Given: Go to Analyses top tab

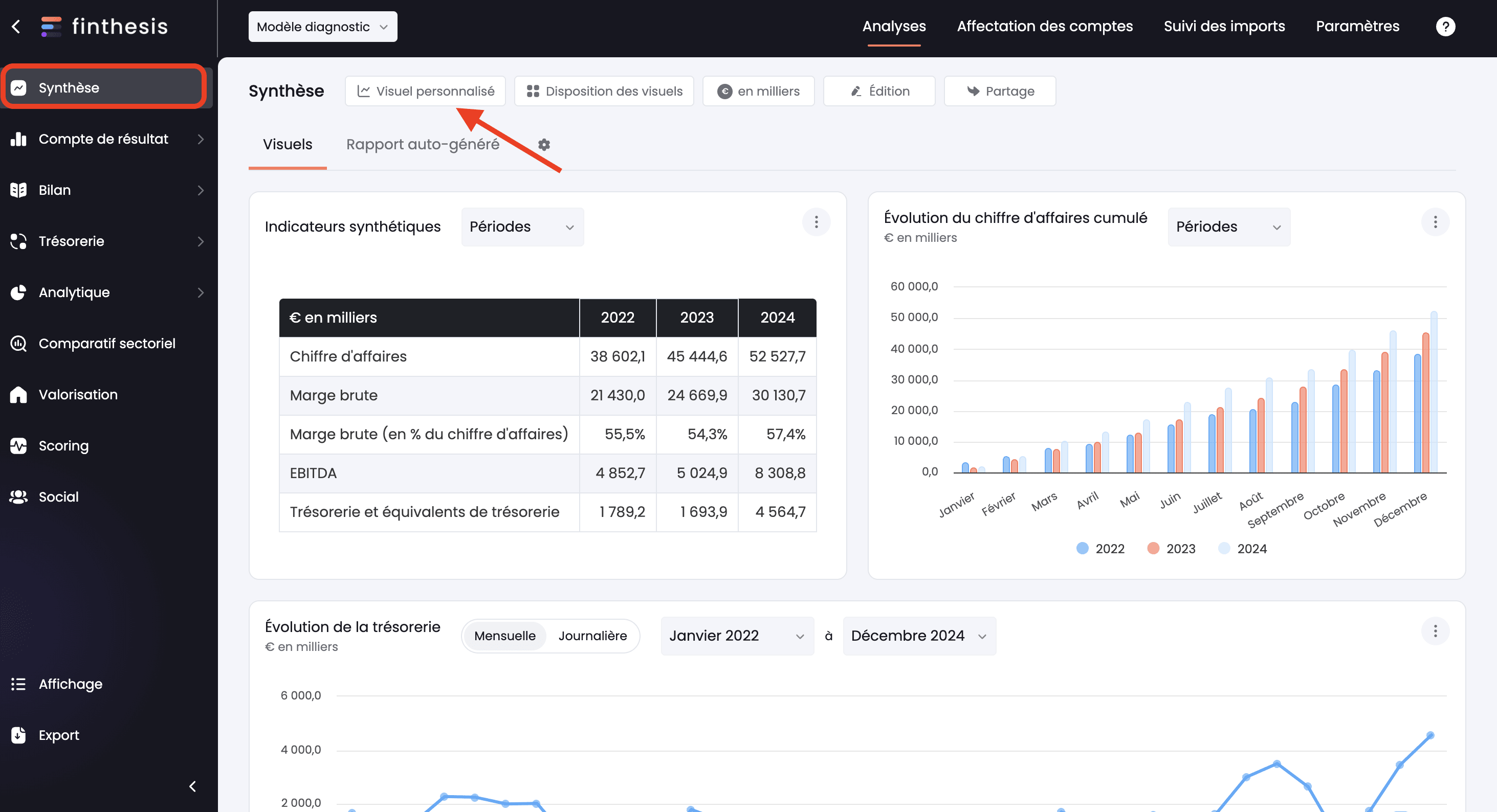Looking at the screenshot, I should (894, 26).
